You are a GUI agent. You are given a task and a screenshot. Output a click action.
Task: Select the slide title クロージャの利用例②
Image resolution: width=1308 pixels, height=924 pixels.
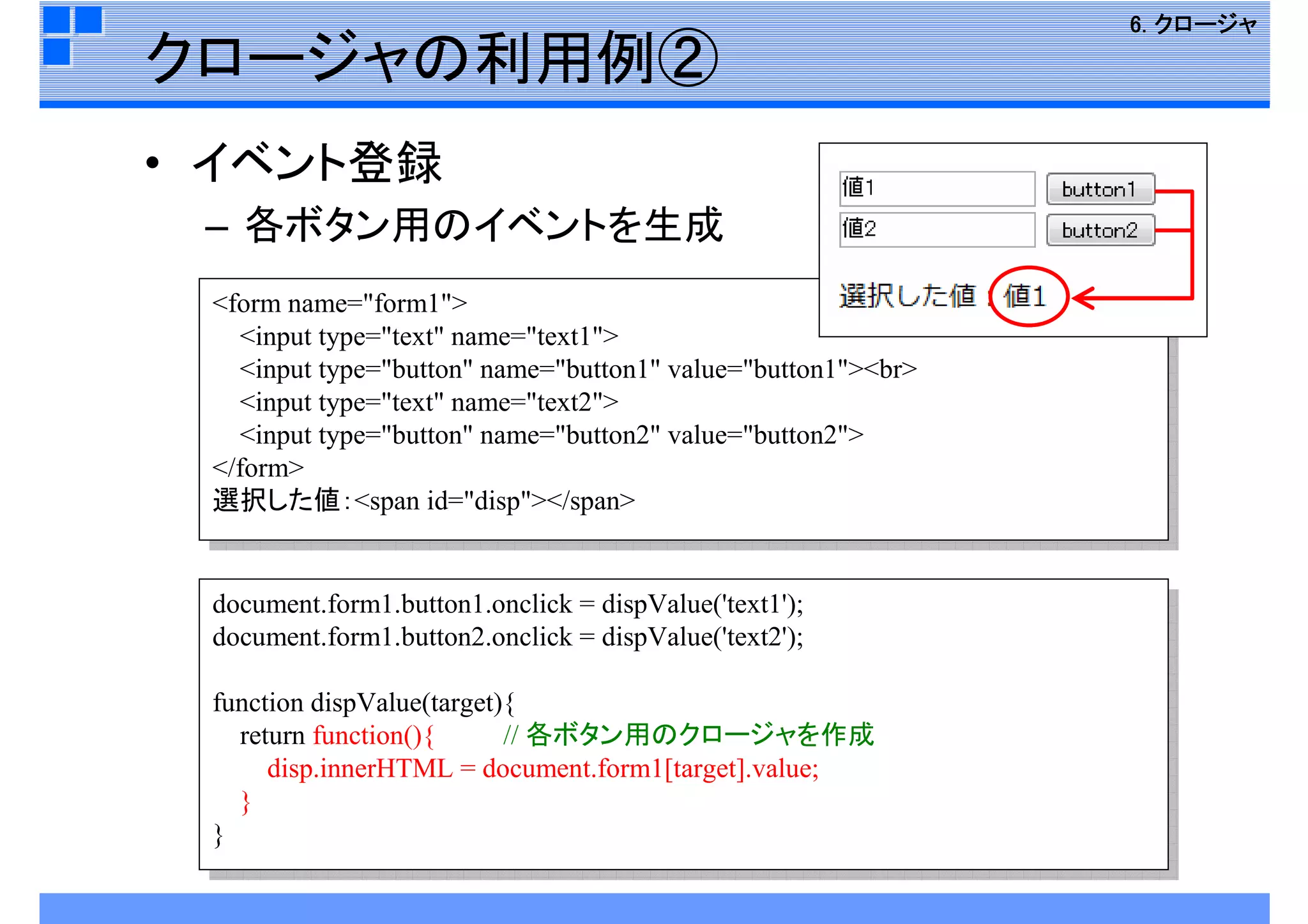click(432, 57)
